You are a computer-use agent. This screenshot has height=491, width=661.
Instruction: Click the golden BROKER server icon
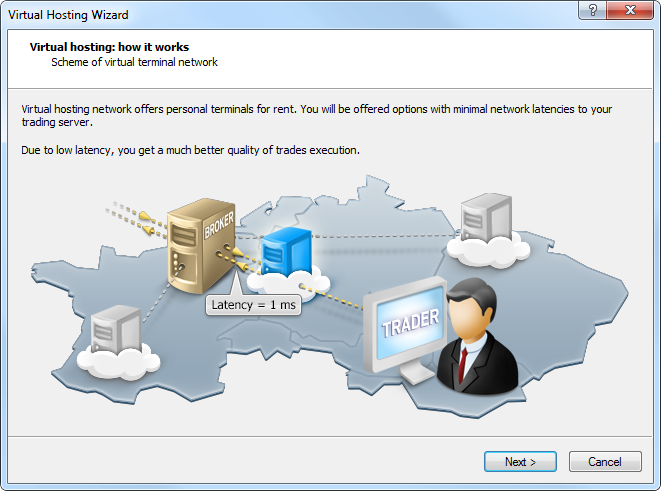tap(201, 246)
